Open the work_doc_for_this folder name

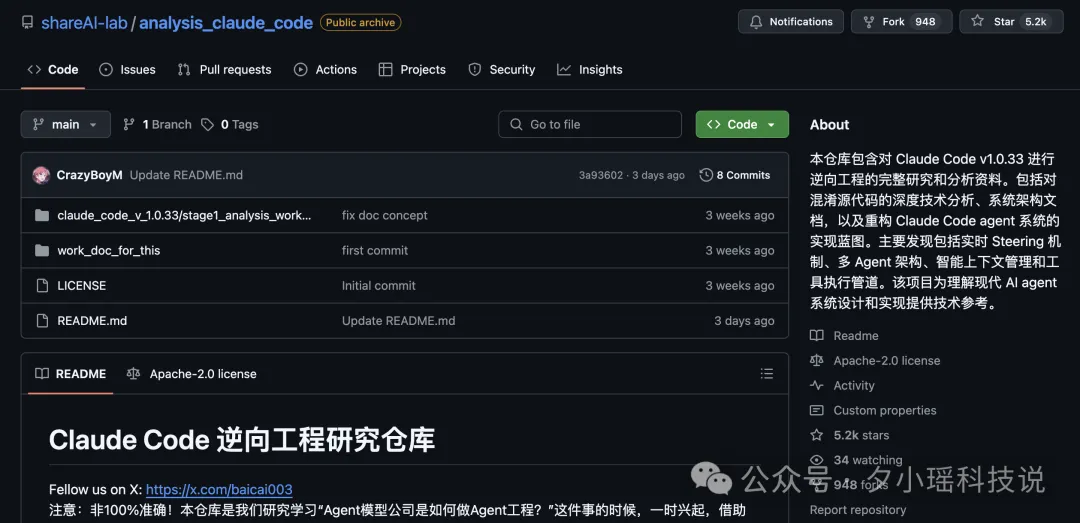[109, 251]
